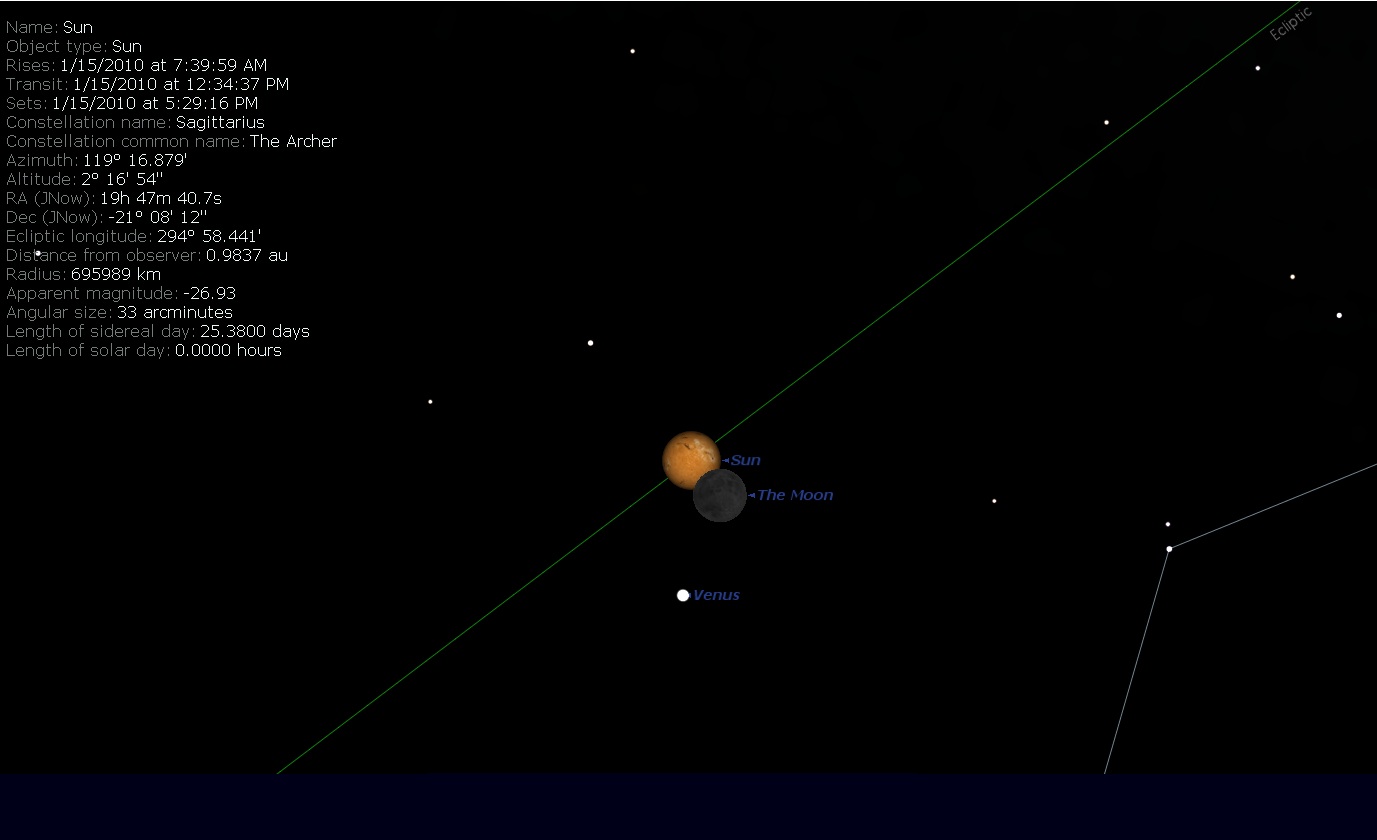This screenshot has height=840, width=1377.
Task: Click the 'Name: Sun' info line
Action: (49, 27)
